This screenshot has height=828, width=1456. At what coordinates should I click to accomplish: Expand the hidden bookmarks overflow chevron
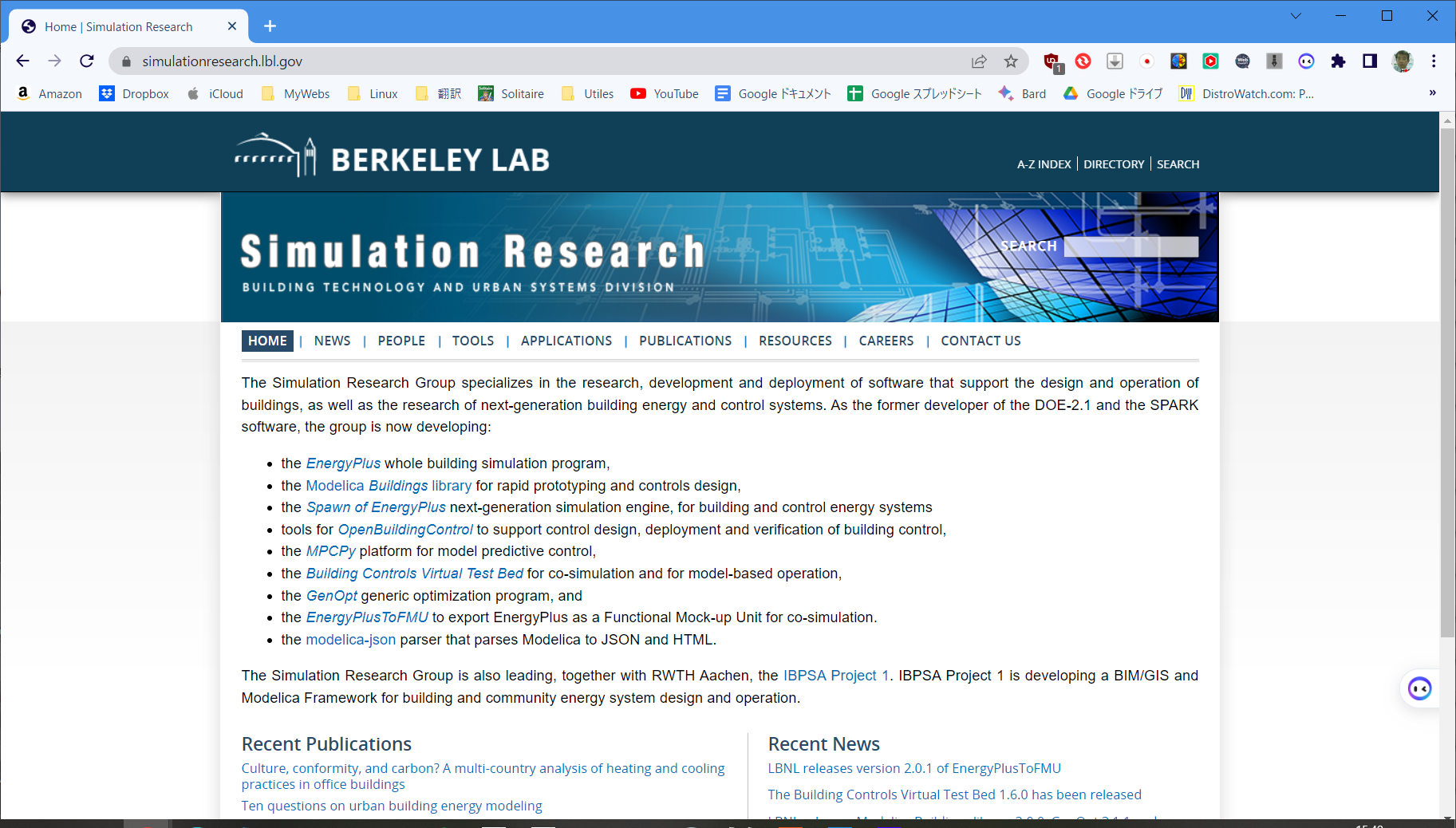point(1432,93)
